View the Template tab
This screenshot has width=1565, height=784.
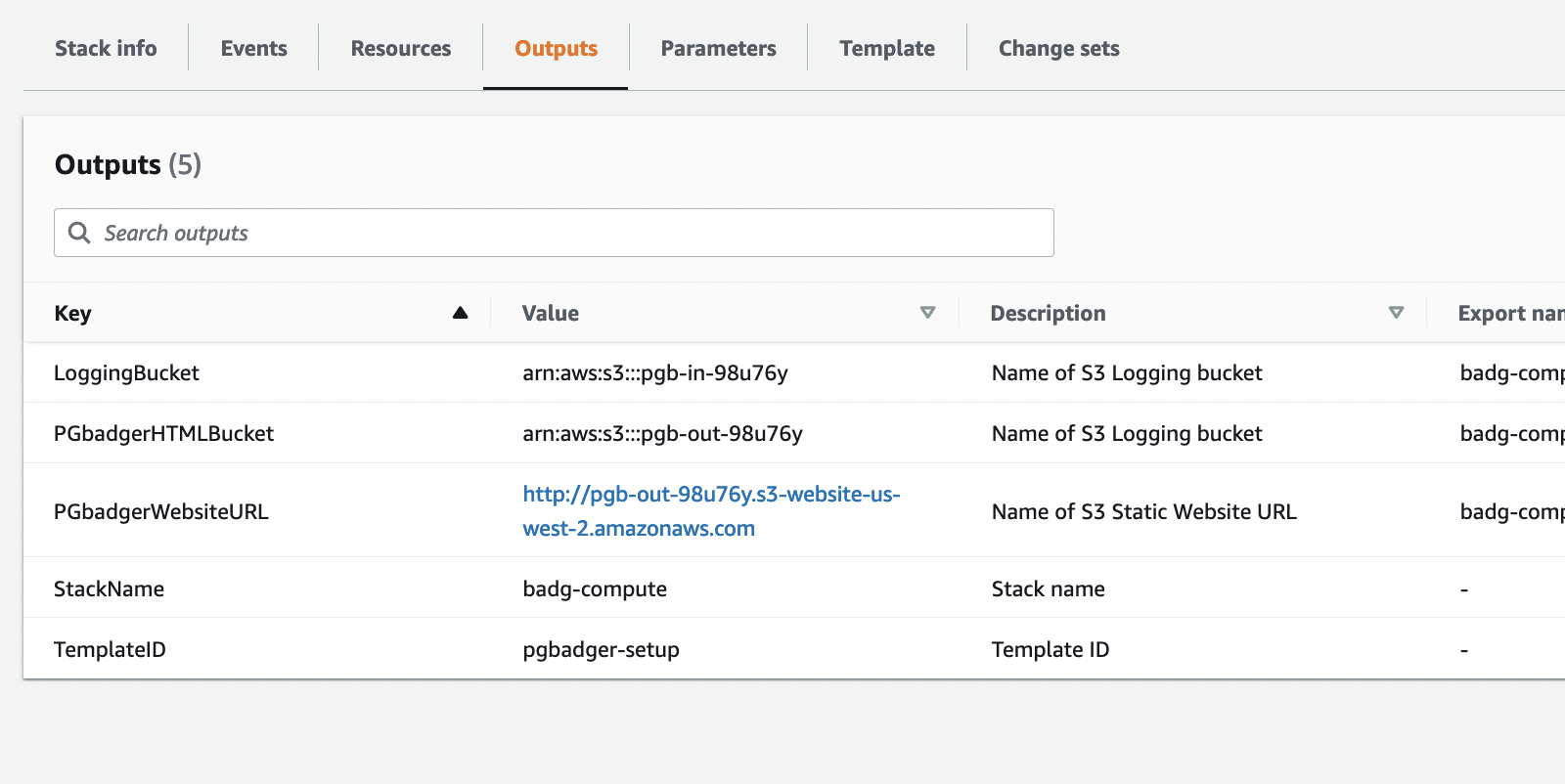887,49
